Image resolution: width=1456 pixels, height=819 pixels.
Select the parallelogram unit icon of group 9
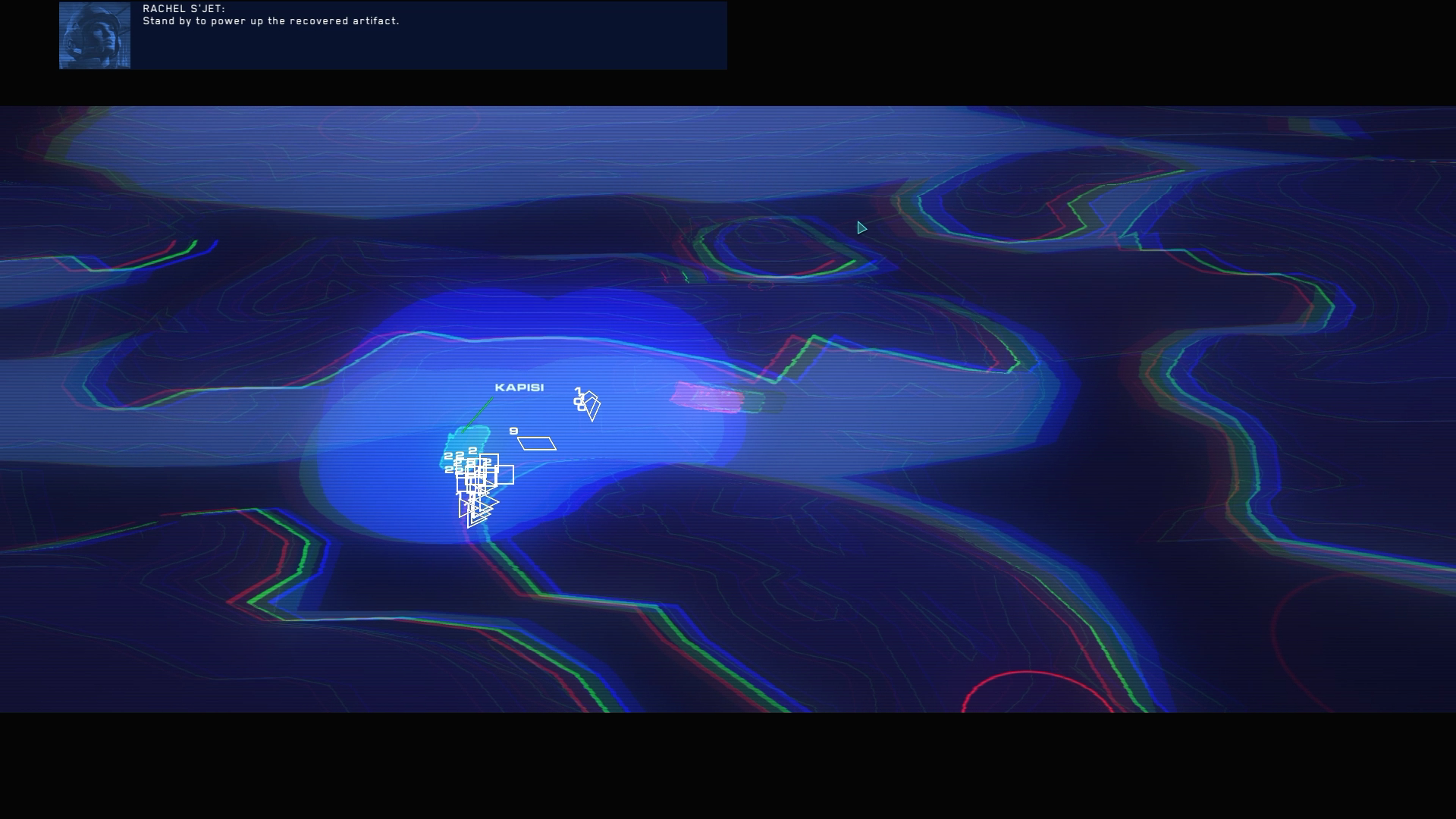537,444
